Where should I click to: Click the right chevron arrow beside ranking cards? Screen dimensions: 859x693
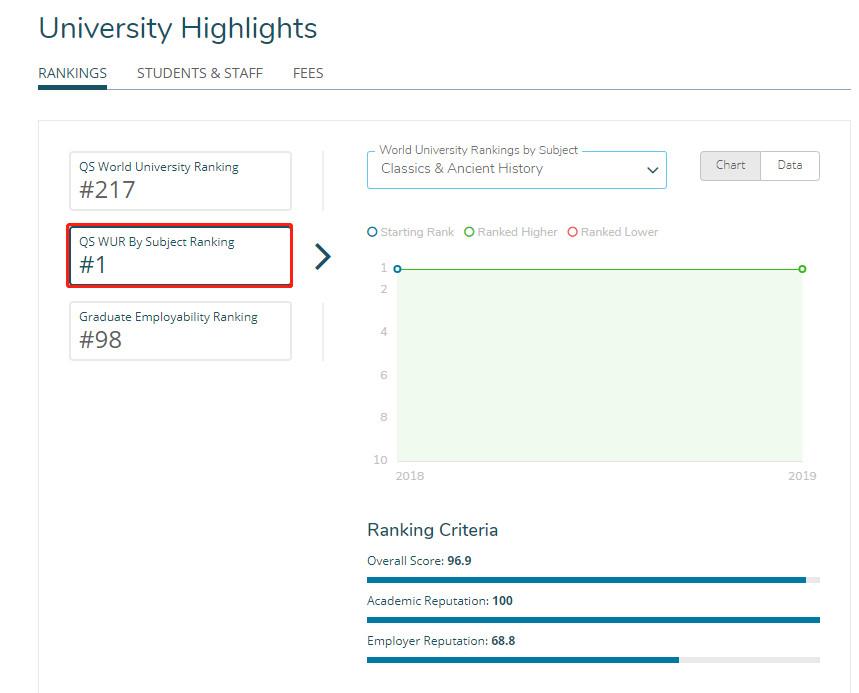322,257
